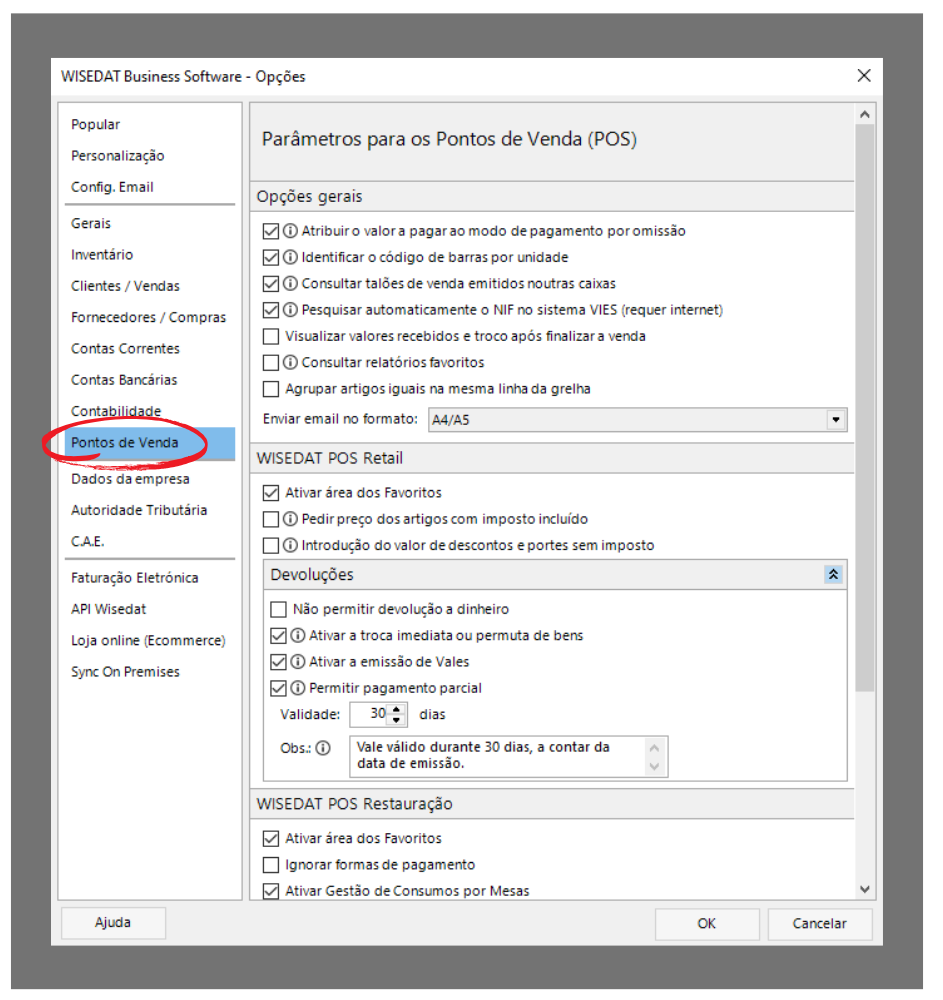
Task: Enable Consultar relatórios favoritos checkbox
Action: click(x=271, y=362)
